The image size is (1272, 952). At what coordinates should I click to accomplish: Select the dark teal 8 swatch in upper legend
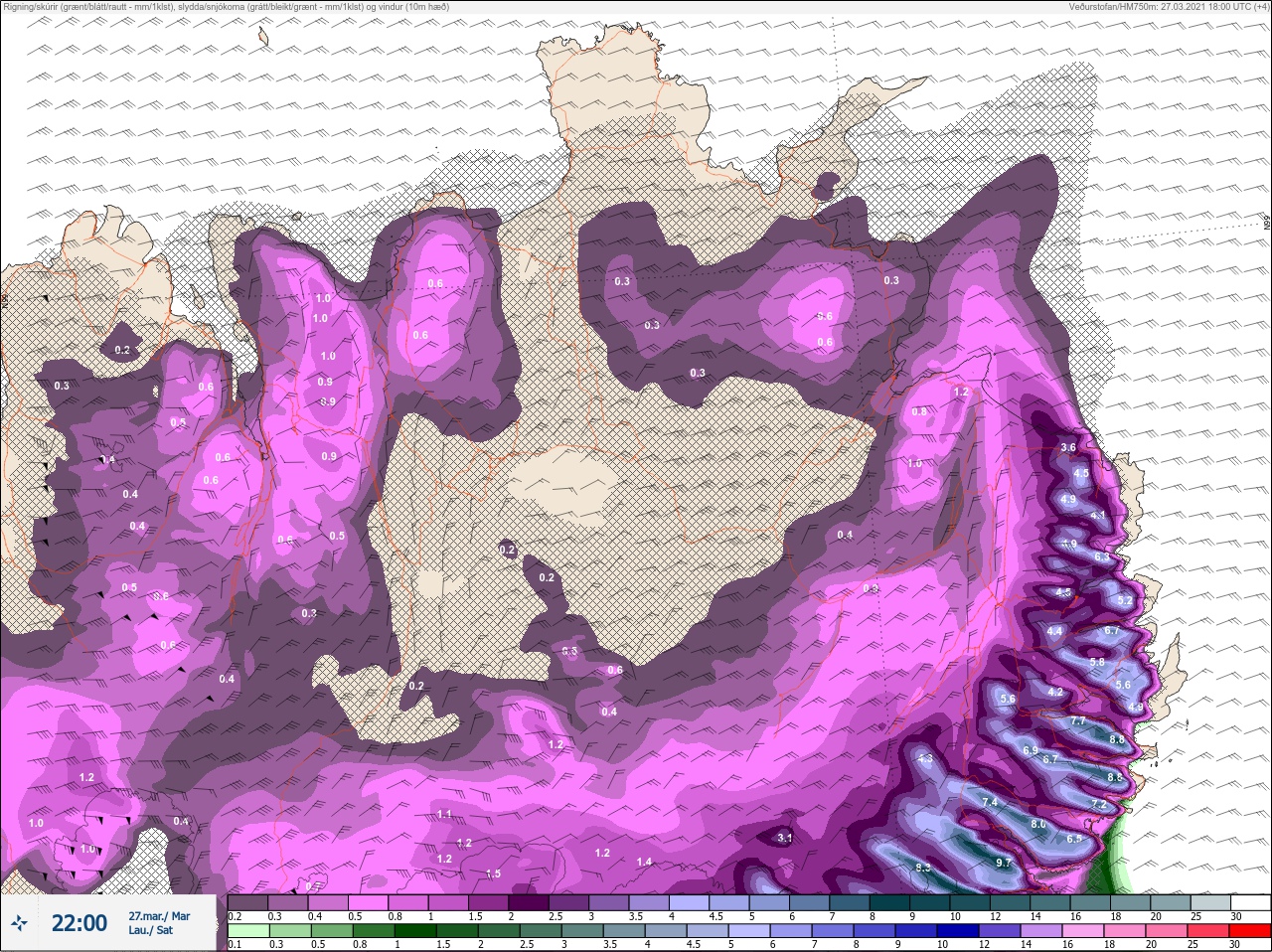889,902
